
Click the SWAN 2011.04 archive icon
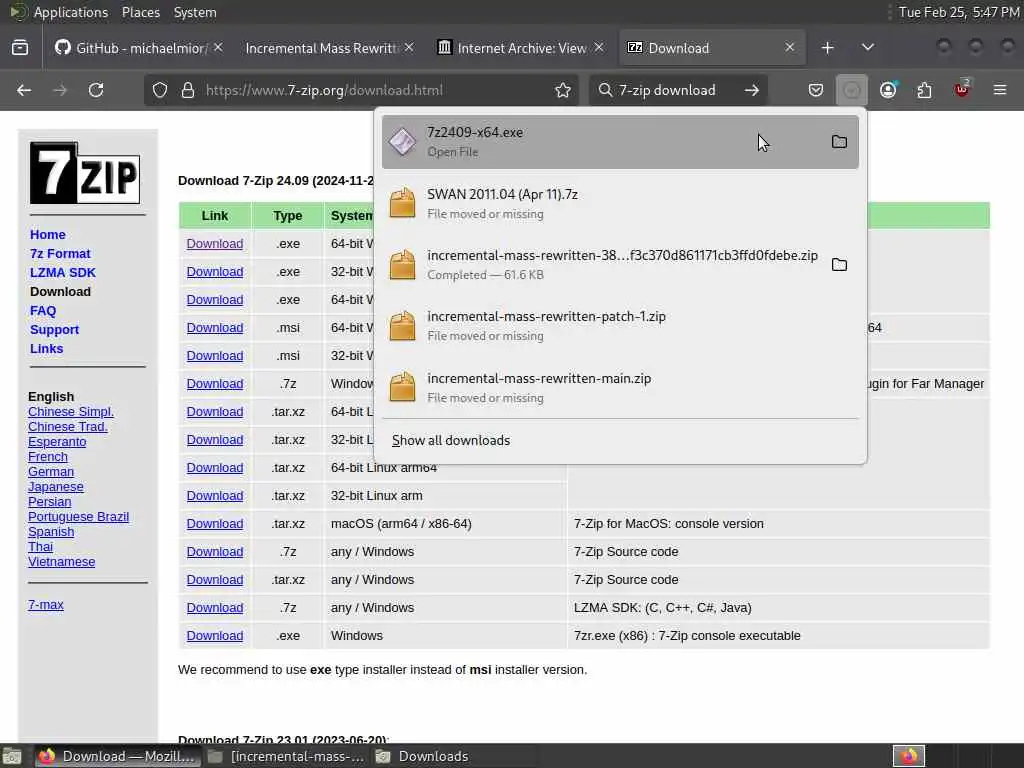point(402,202)
